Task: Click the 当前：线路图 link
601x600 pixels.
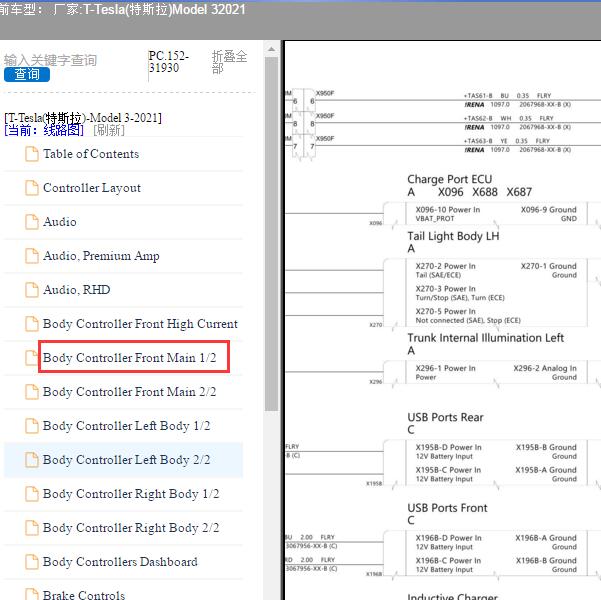Action: tap(44, 130)
